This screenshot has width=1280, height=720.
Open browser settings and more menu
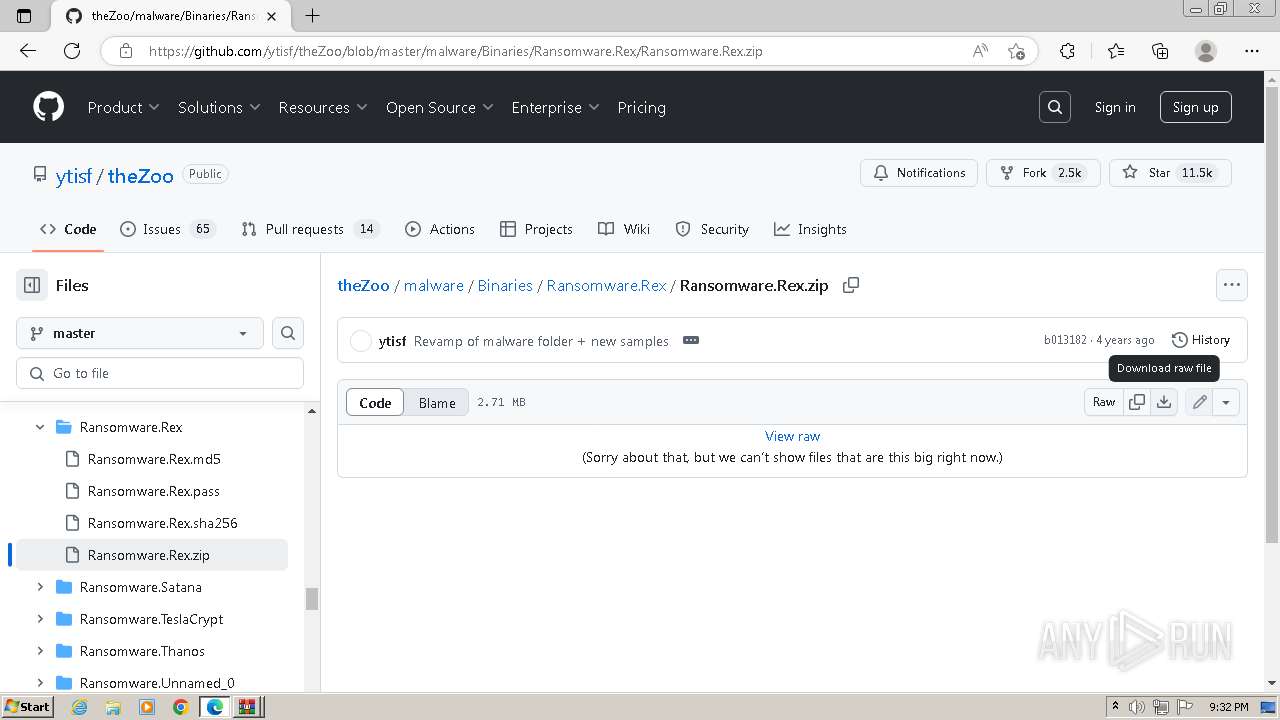(1252, 51)
